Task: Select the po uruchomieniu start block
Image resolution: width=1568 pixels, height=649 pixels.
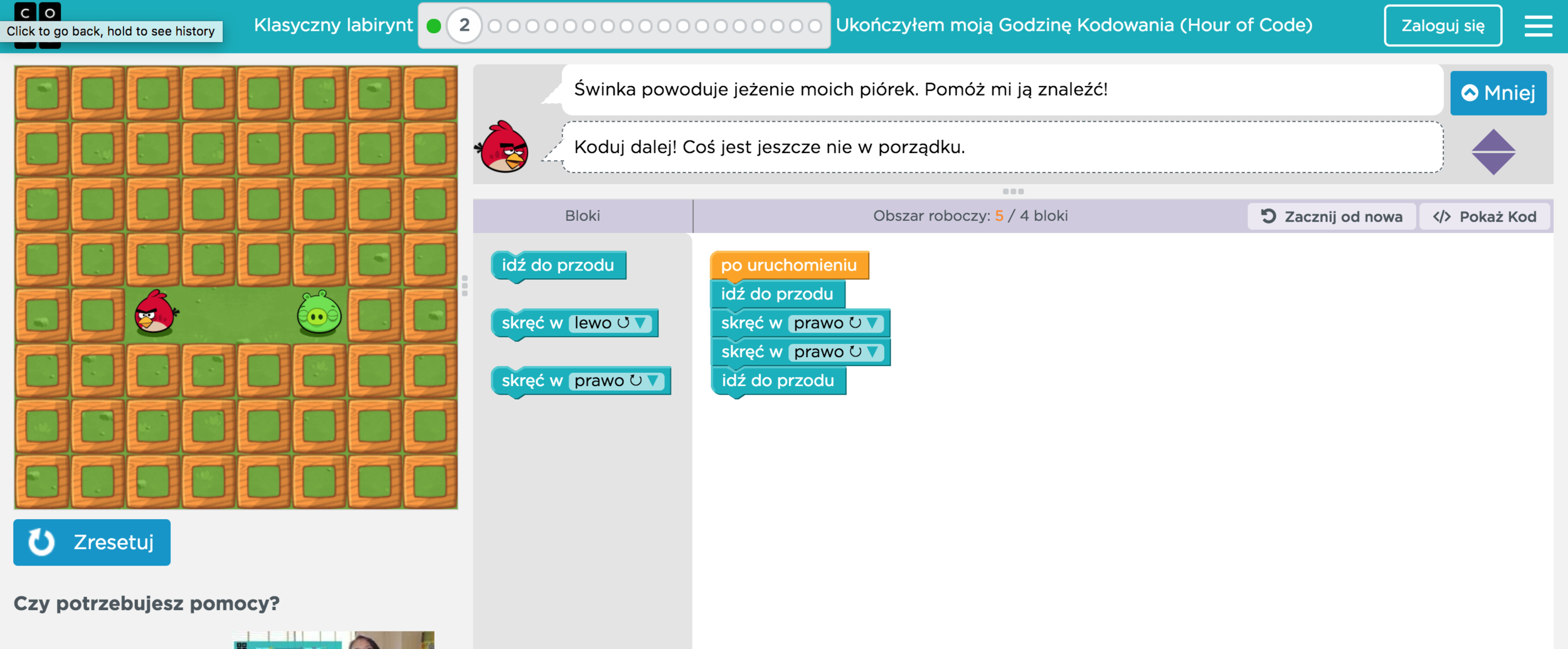Action: click(789, 265)
